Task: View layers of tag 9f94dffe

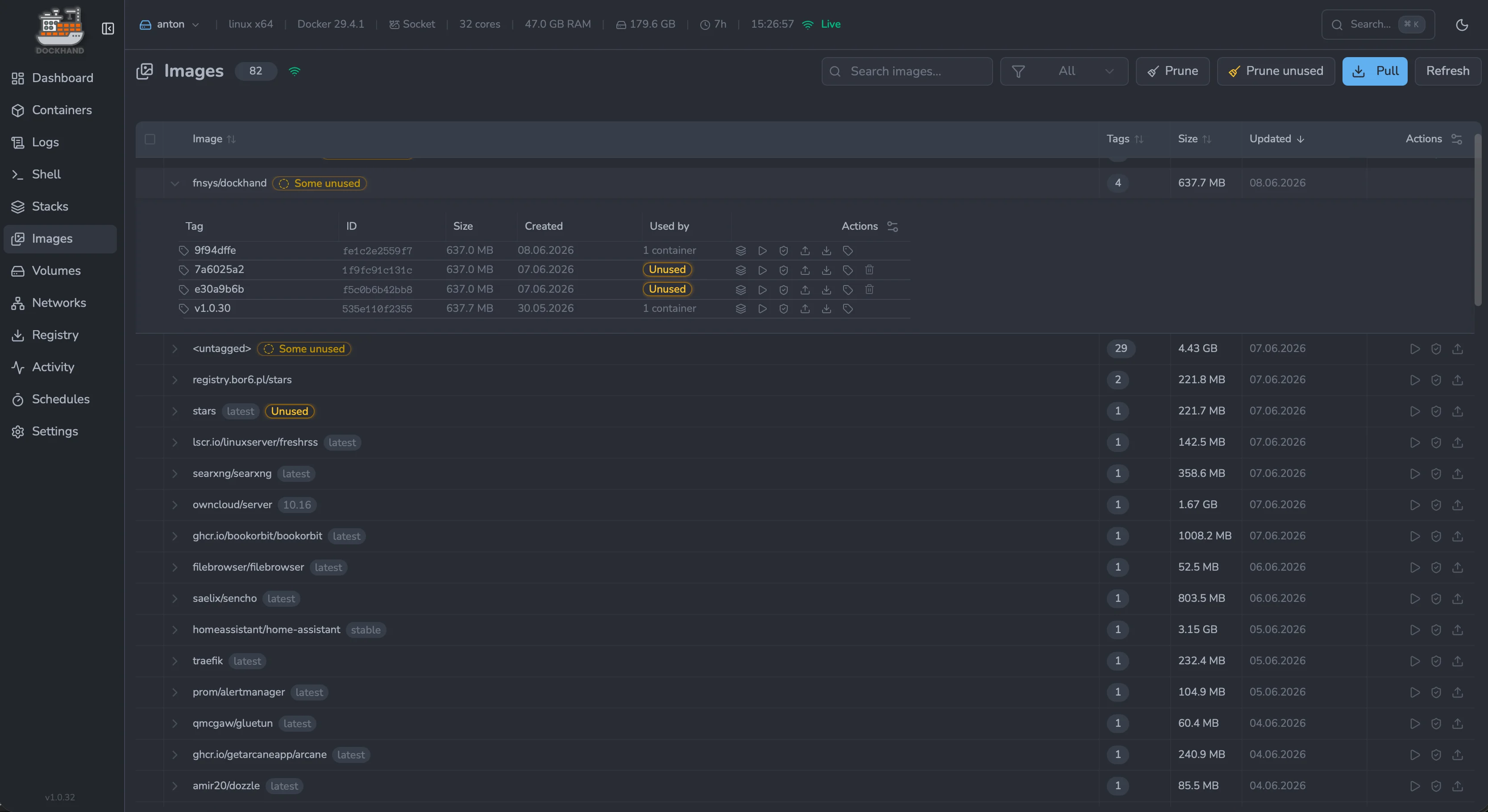Action: [740, 251]
